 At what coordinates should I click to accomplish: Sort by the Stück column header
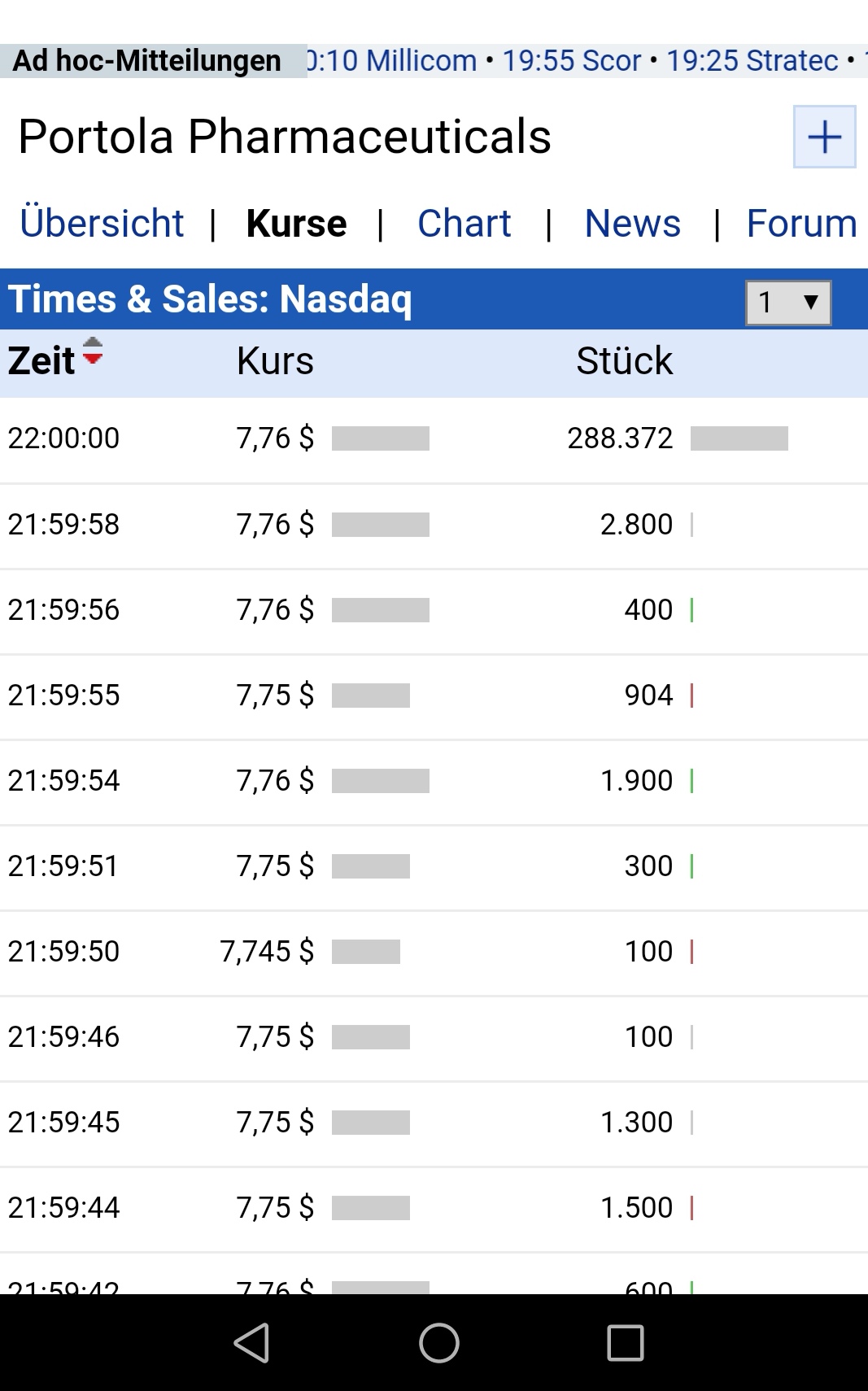point(624,361)
